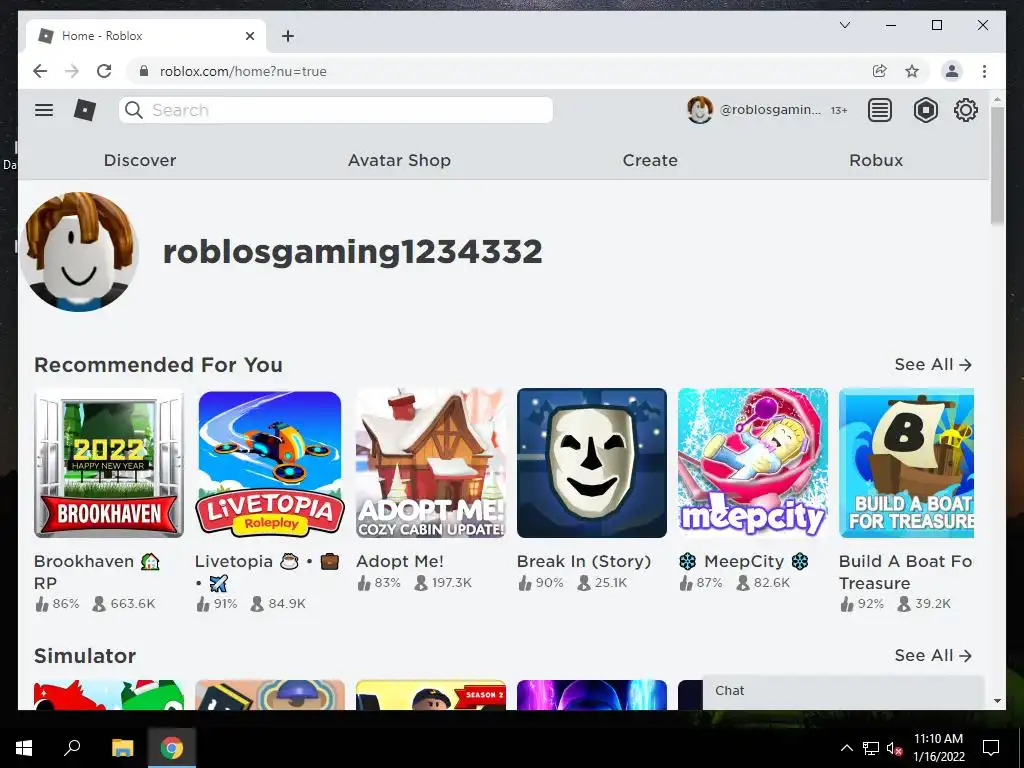Open the Windows Start menu

[24, 748]
